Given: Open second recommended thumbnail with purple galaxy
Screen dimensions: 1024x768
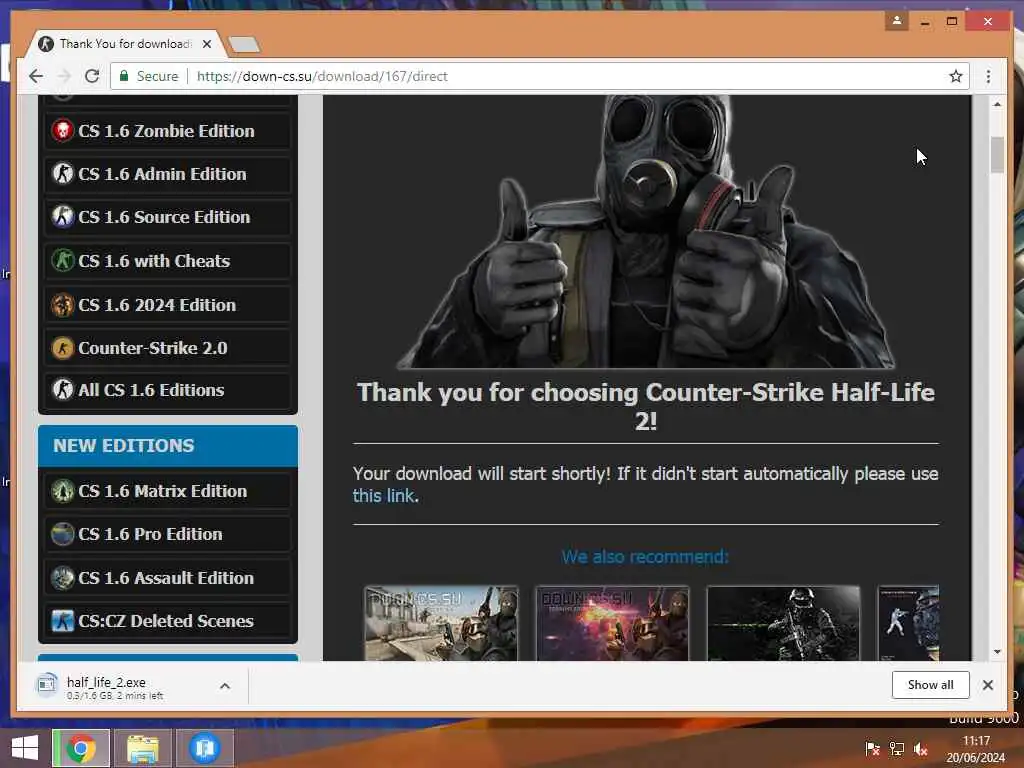Looking at the screenshot, I should [x=612, y=624].
